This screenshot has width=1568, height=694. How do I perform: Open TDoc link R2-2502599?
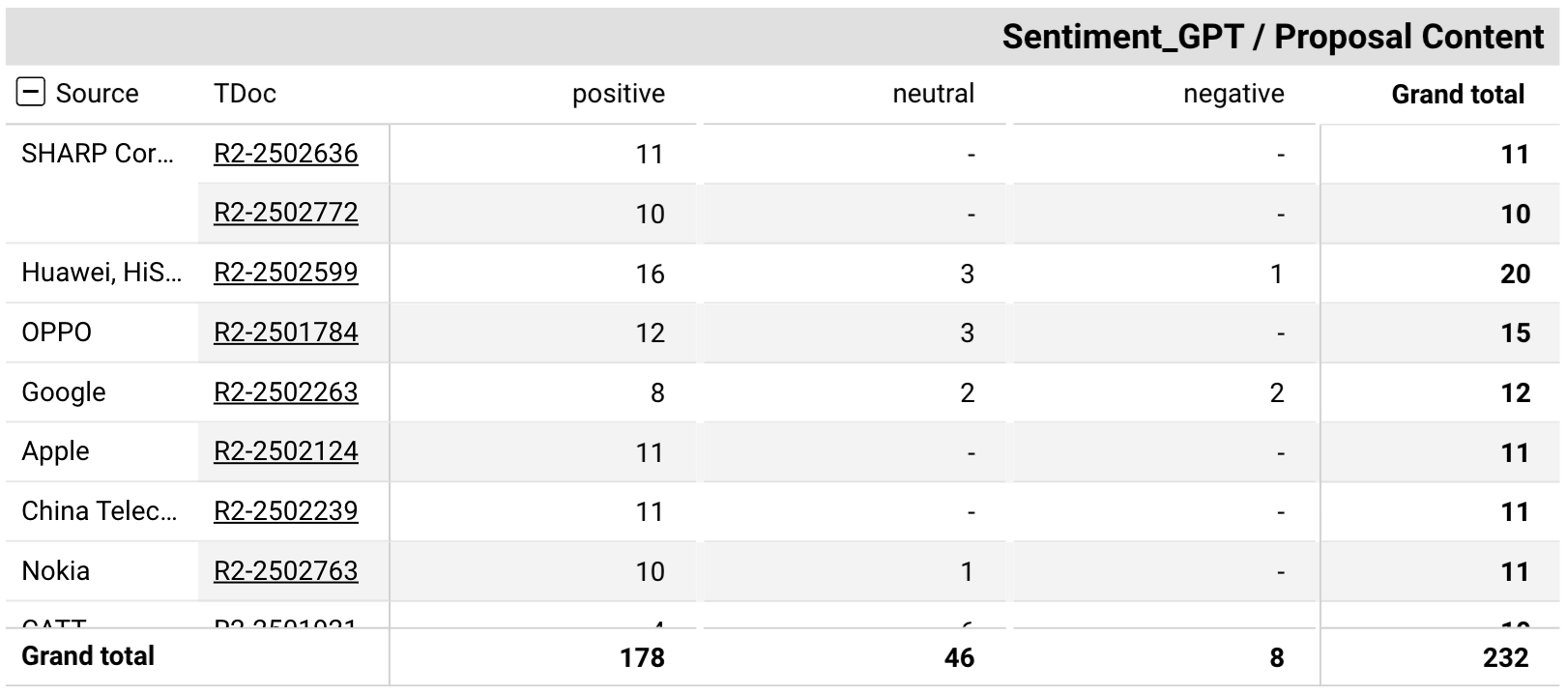pos(285,273)
